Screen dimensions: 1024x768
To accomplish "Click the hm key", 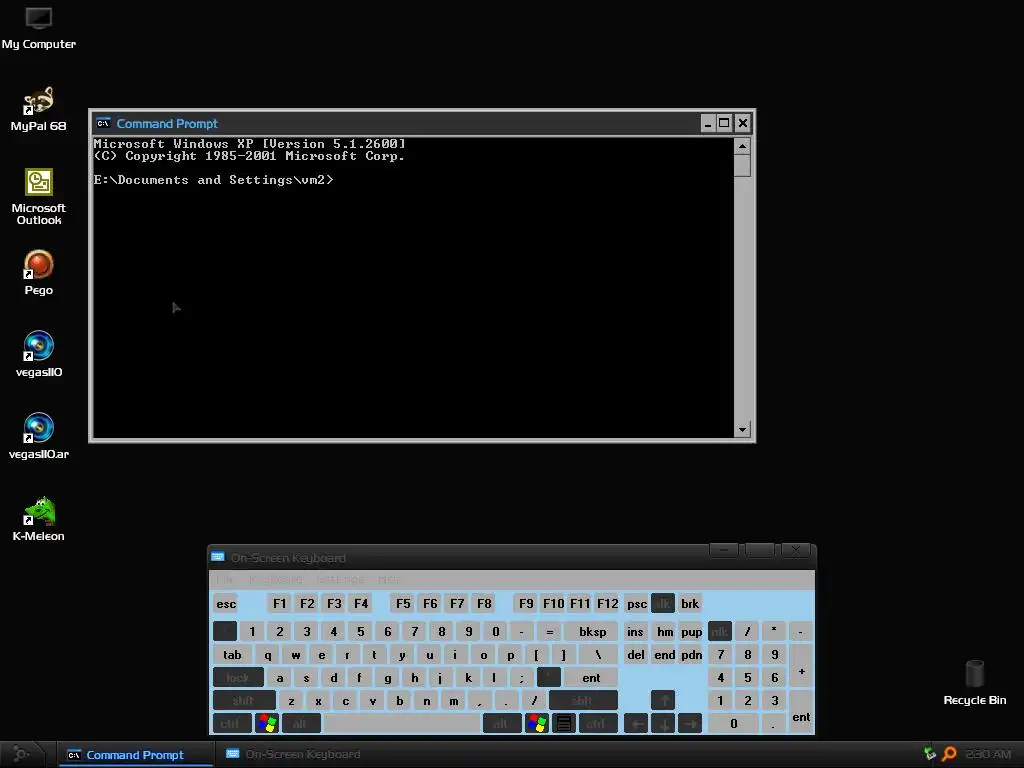I will point(664,632).
